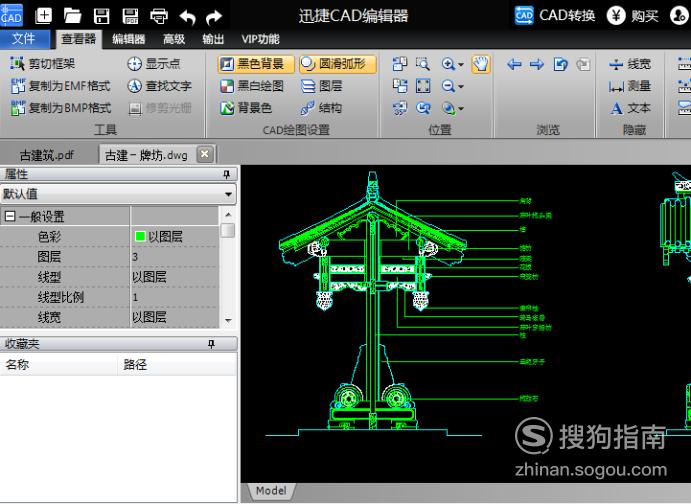This screenshot has height=504, width=691.
Task: Open the 结构 structure view
Action: coord(321,108)
